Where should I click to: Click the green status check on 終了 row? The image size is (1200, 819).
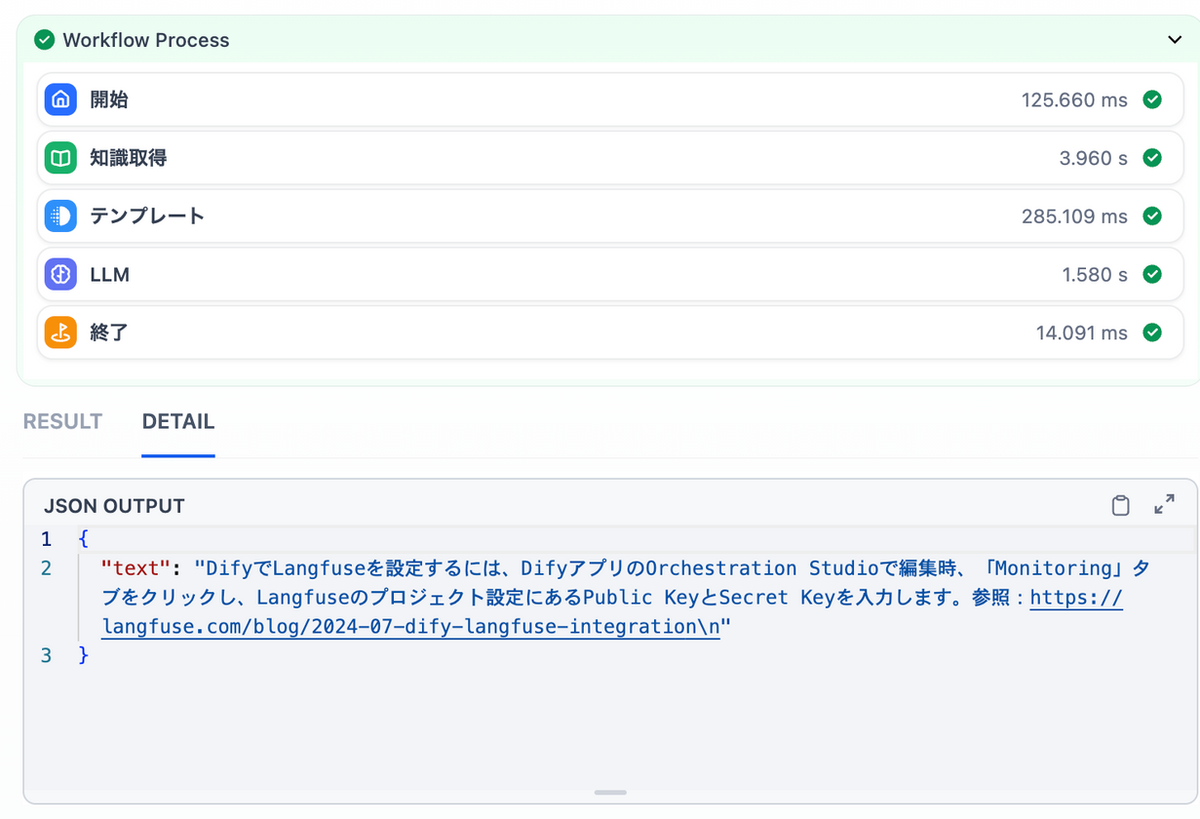tap(1152, 332)
